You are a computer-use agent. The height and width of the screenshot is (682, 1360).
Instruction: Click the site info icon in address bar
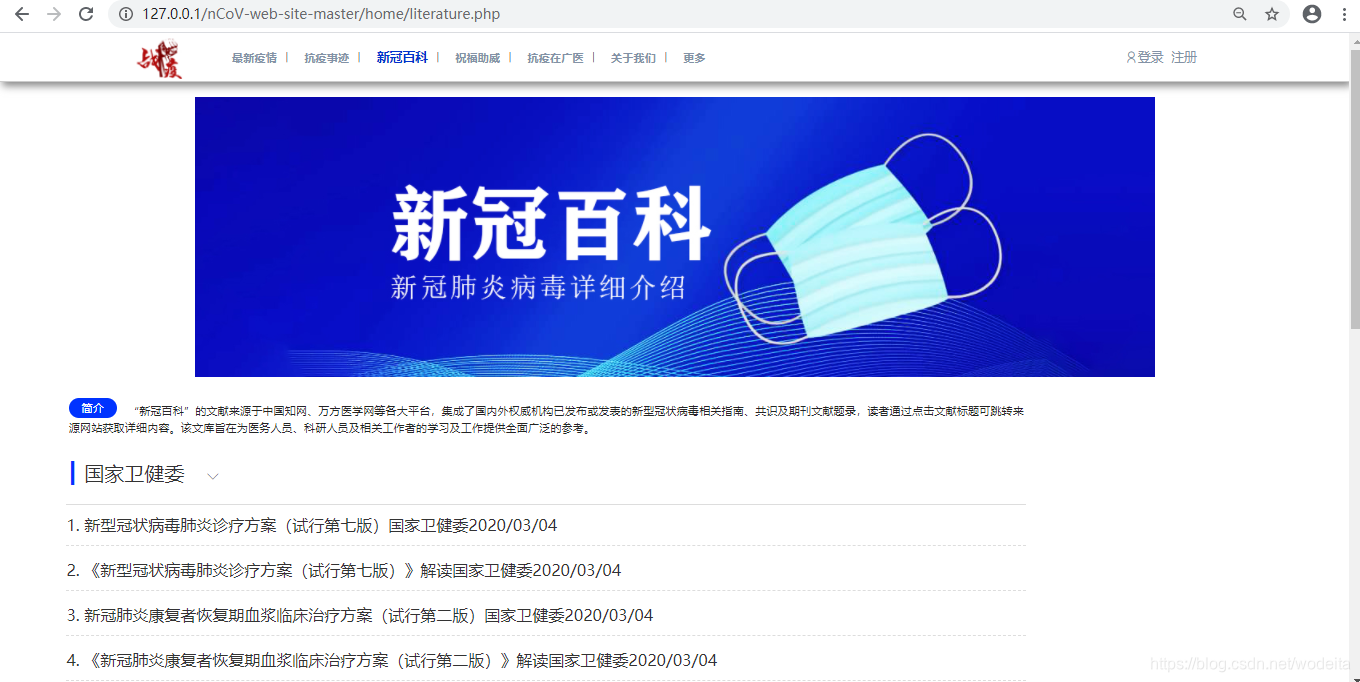(126, 14)
